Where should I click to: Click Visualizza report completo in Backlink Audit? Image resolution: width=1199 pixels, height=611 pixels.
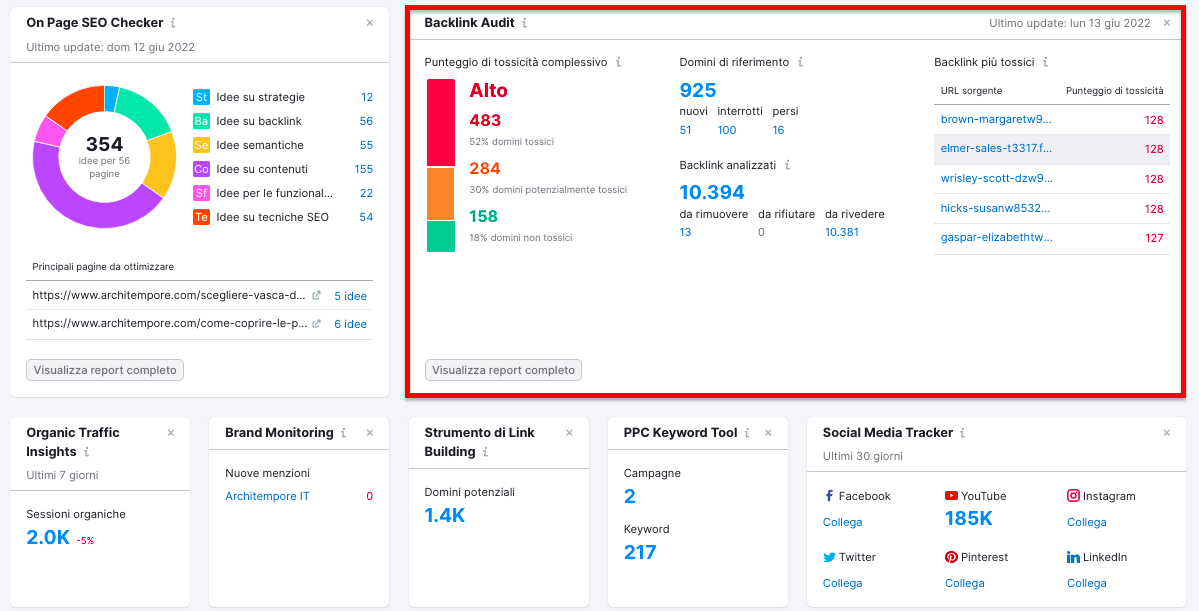pos(503,370)
